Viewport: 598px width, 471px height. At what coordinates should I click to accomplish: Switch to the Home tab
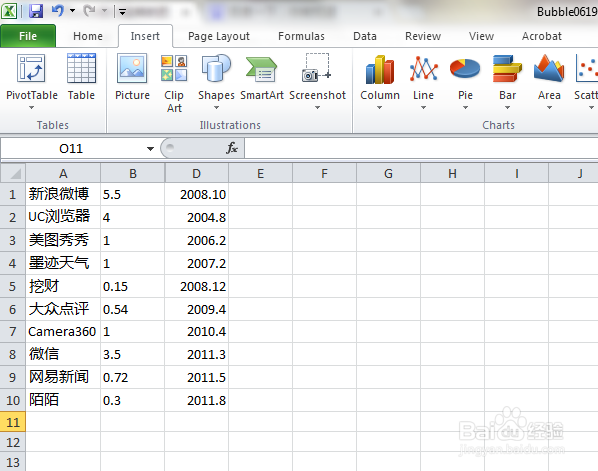pos(88,36)
